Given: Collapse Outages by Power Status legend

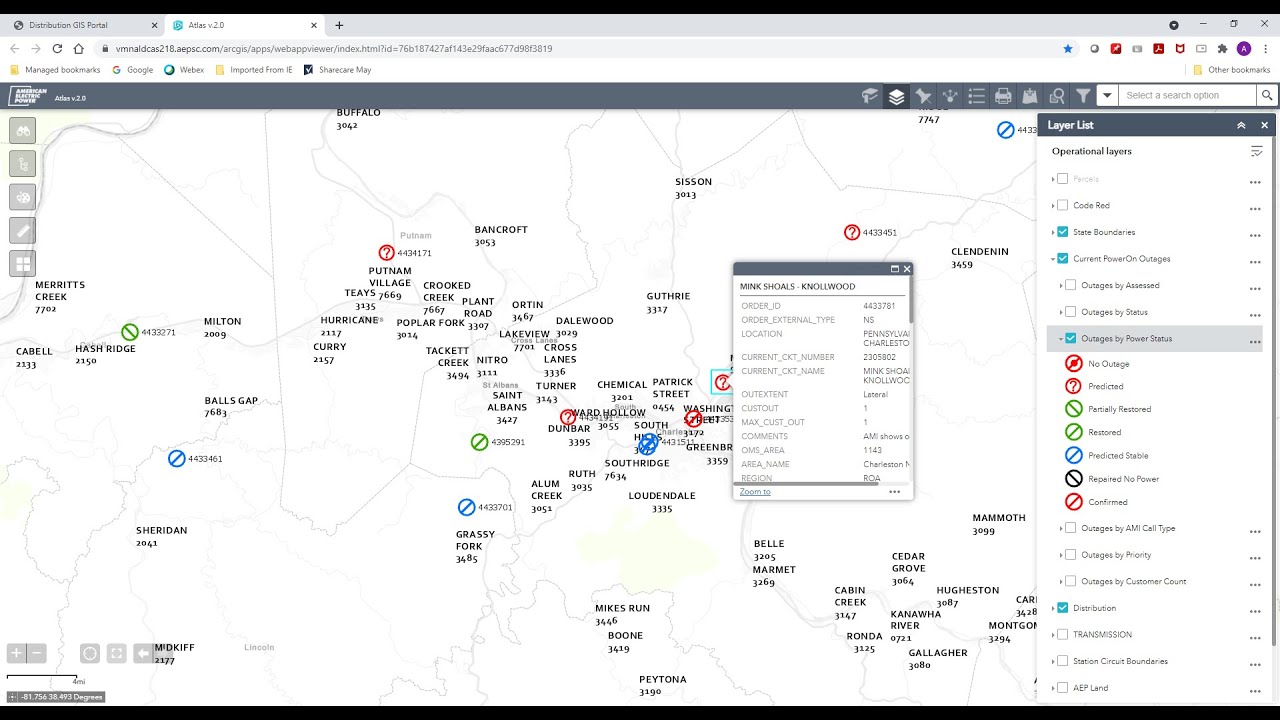Looking at the screenshot, I should (1061, 339).
